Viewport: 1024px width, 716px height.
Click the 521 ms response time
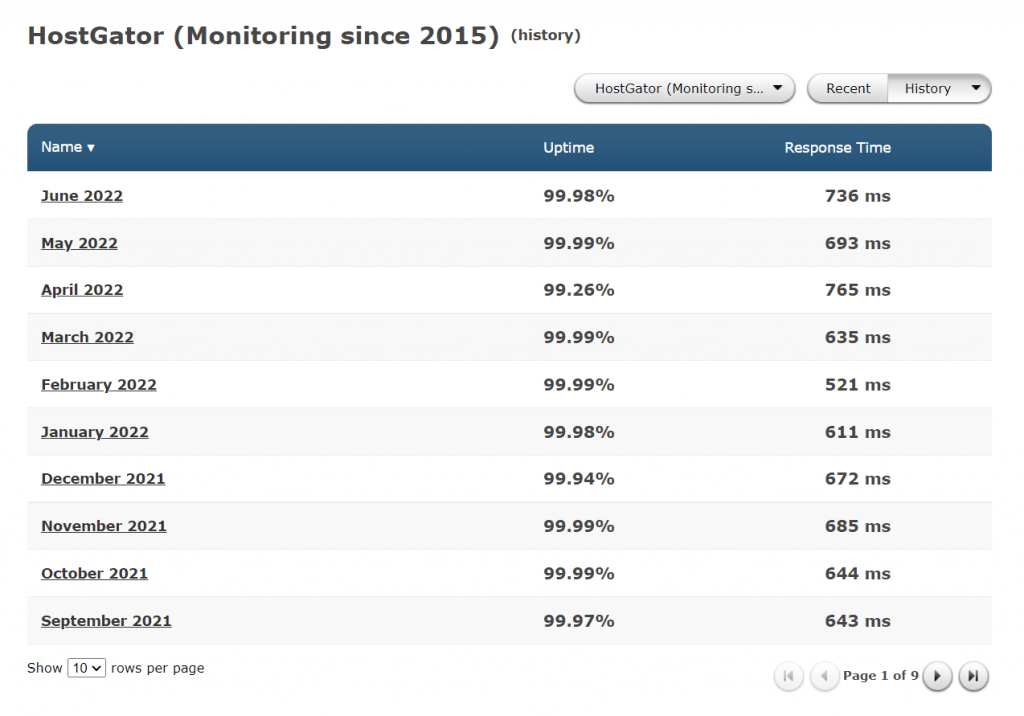coord(857,385)
